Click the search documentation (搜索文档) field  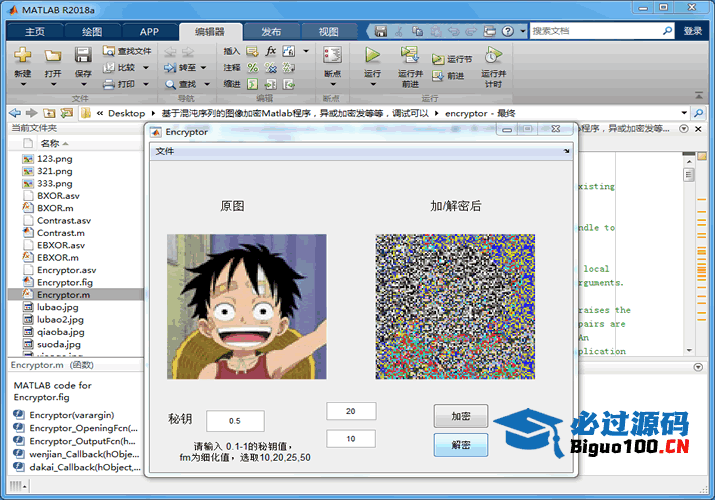click(x=595, y=31)
